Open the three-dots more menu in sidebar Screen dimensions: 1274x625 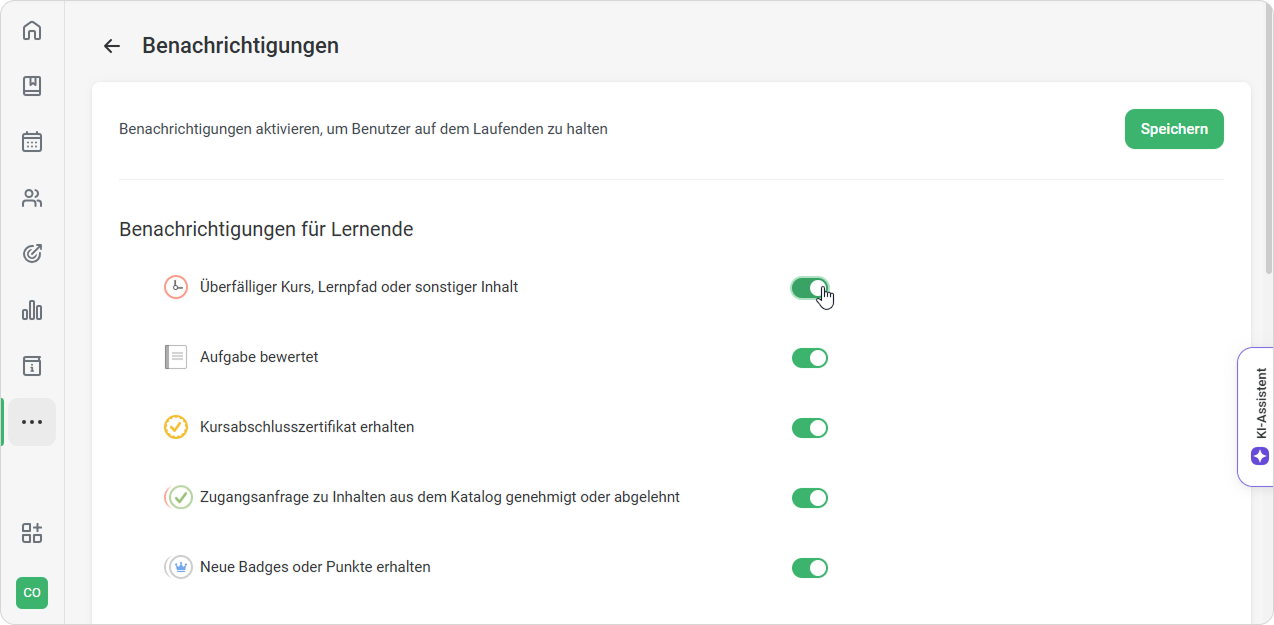pos(32,422)
